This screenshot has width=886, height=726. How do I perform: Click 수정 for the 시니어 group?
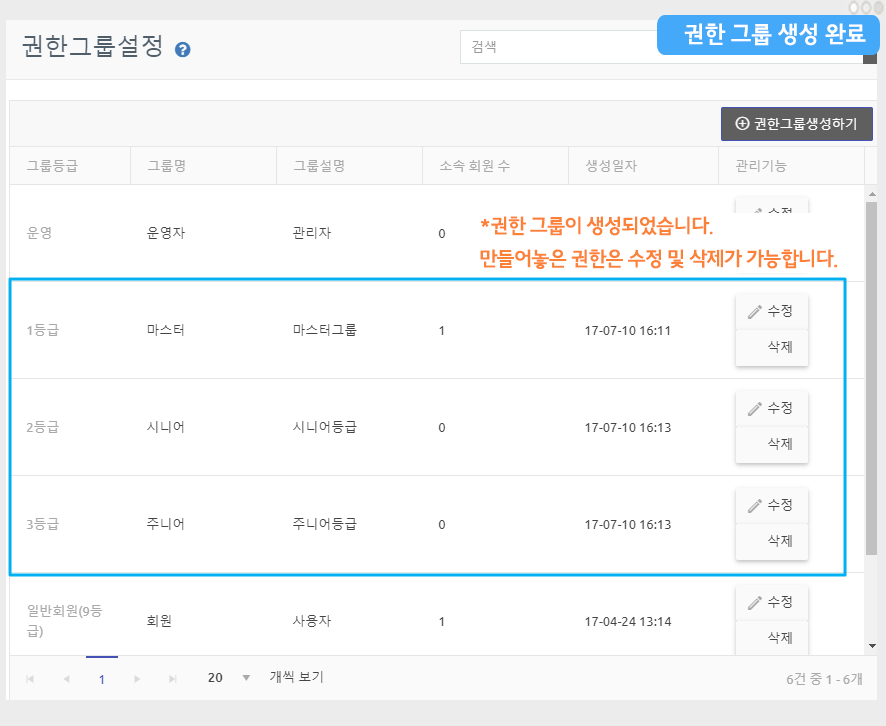[x=771, y=408]
